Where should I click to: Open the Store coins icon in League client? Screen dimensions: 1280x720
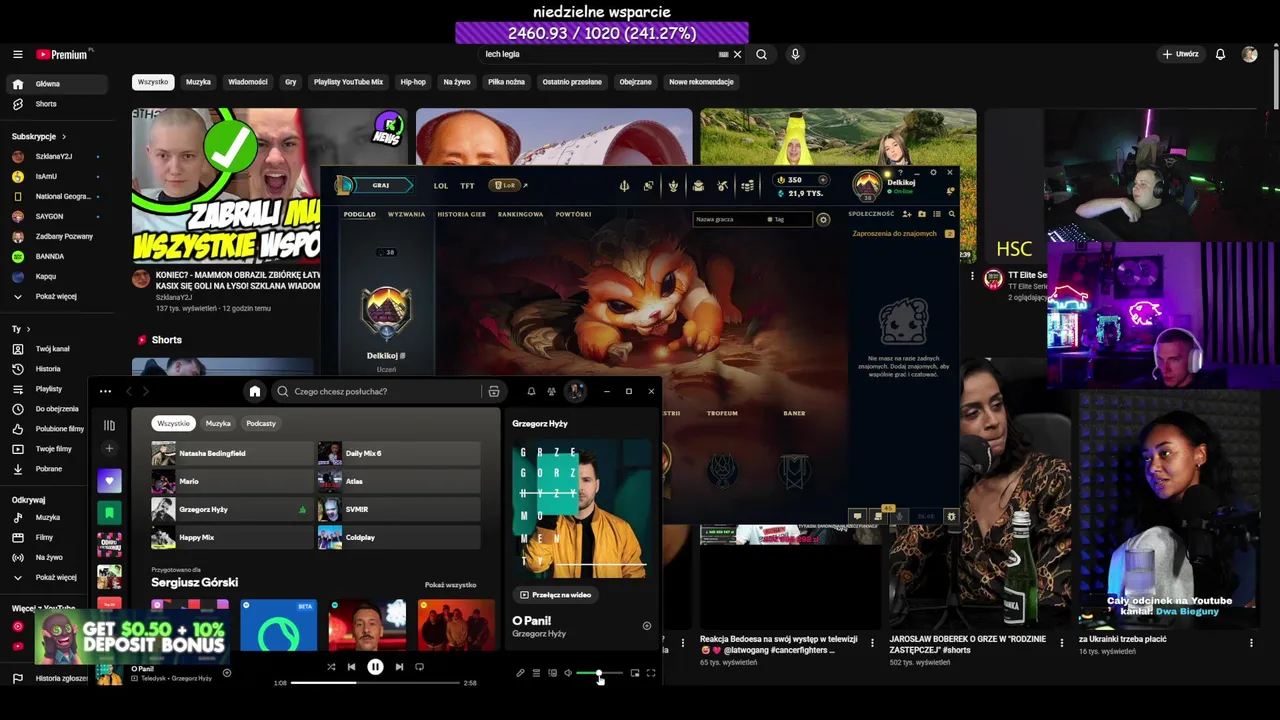click(747, 186)
